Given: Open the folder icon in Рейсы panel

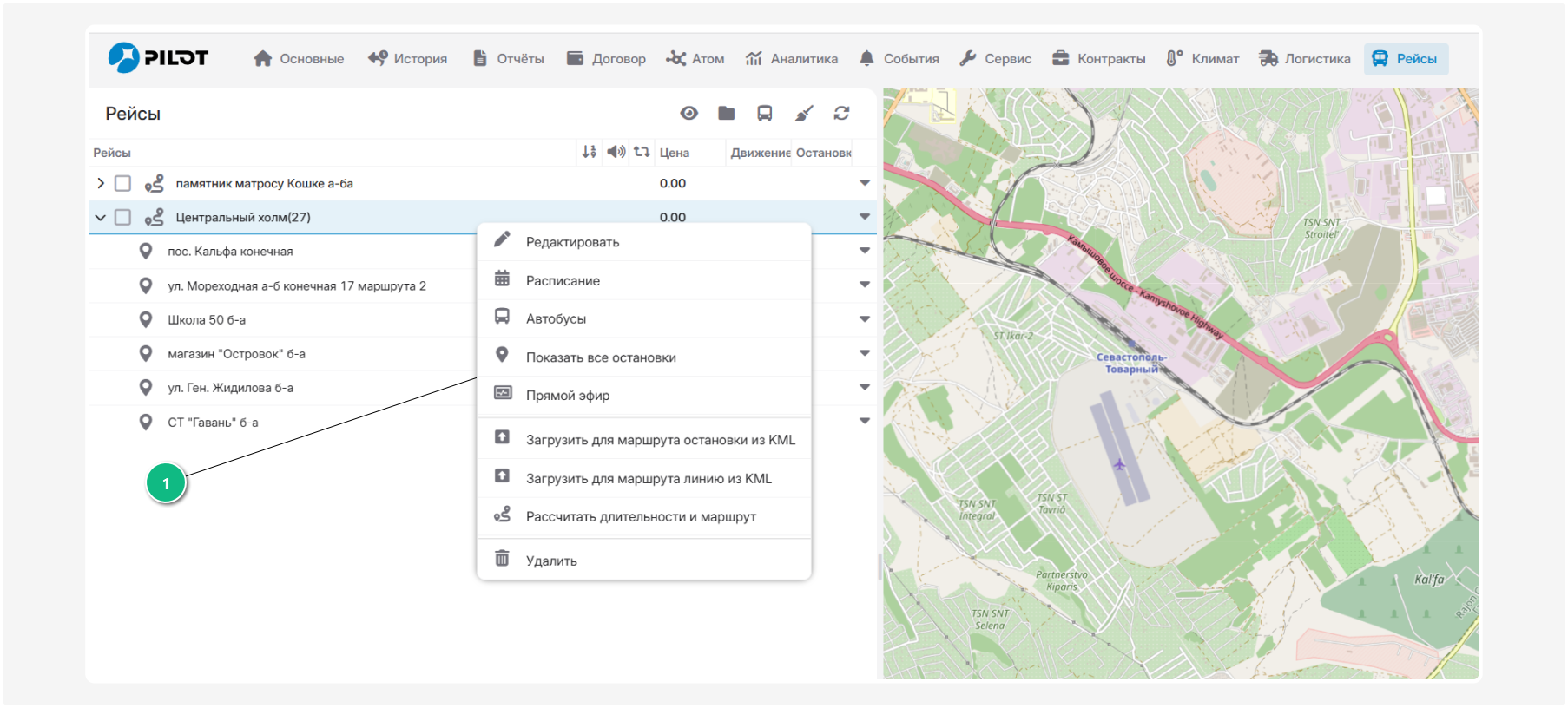Looking at the screenshot, I should click(727, 113).
